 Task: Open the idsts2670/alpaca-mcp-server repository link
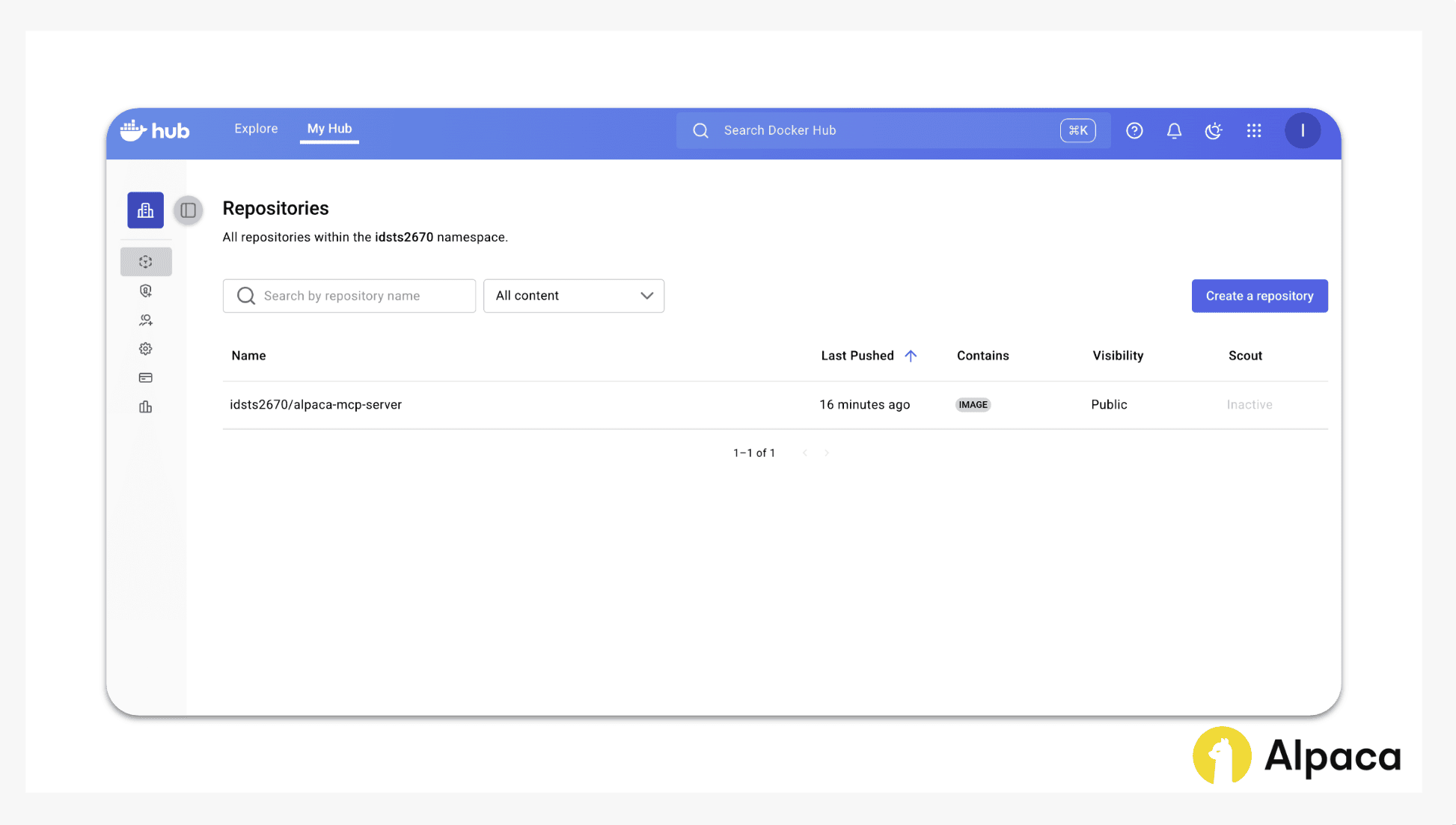point(316,404)
